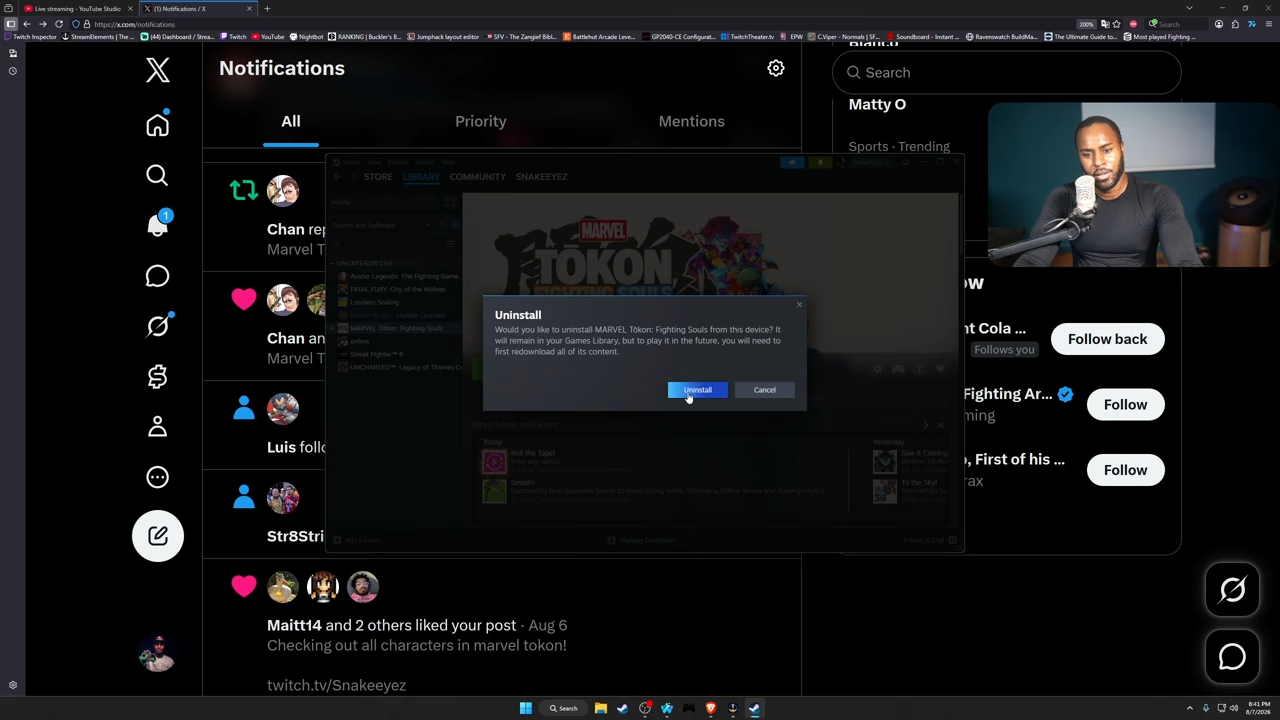This screenshot has height=720, width=1280.
Task: Open Profile icon in X sidebar
Action: point(157,427)
